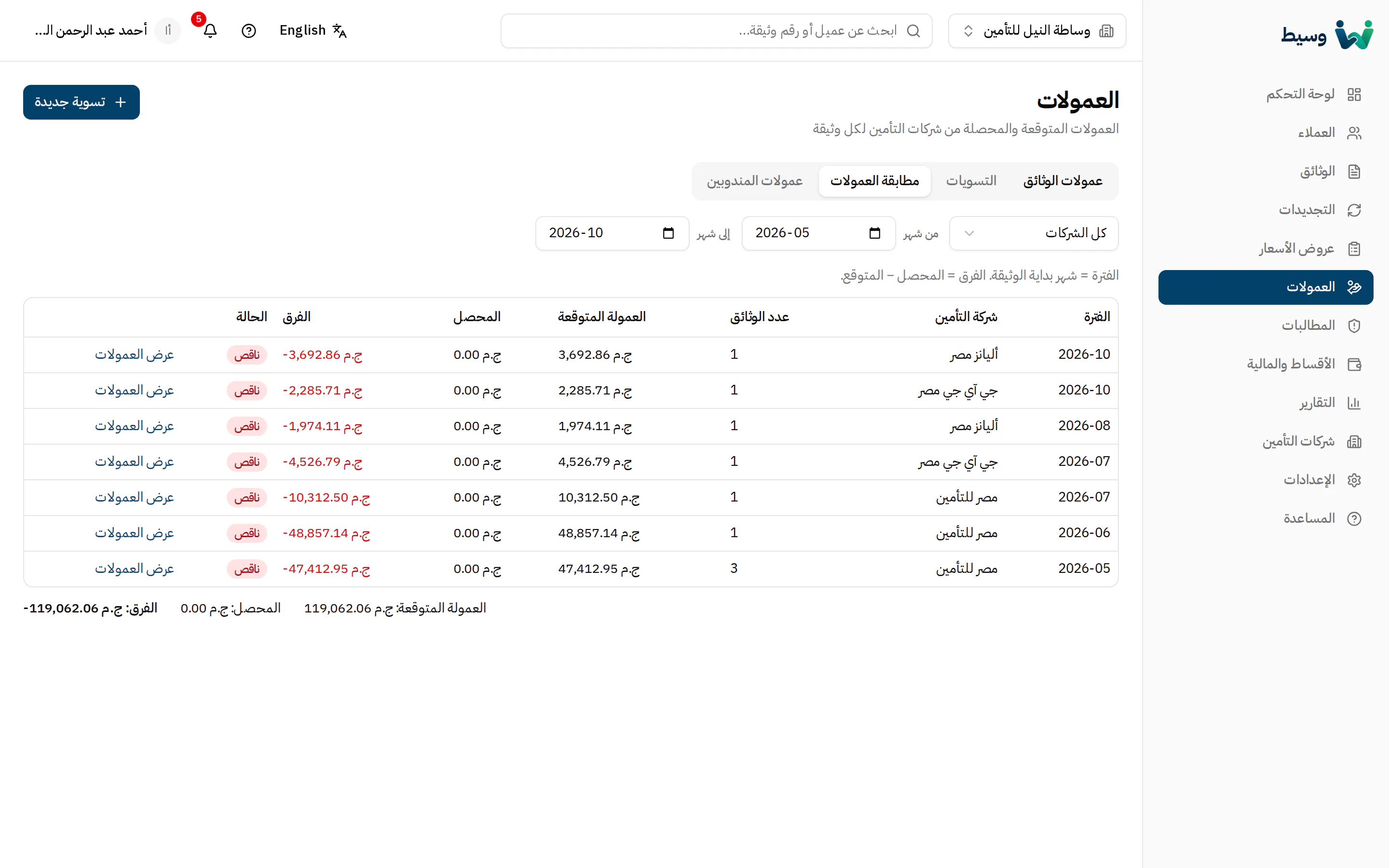Open عرض العمولات for 2,285.71 row
Image resolution: width=1389 pixels, height=868 pixels.
134,391
